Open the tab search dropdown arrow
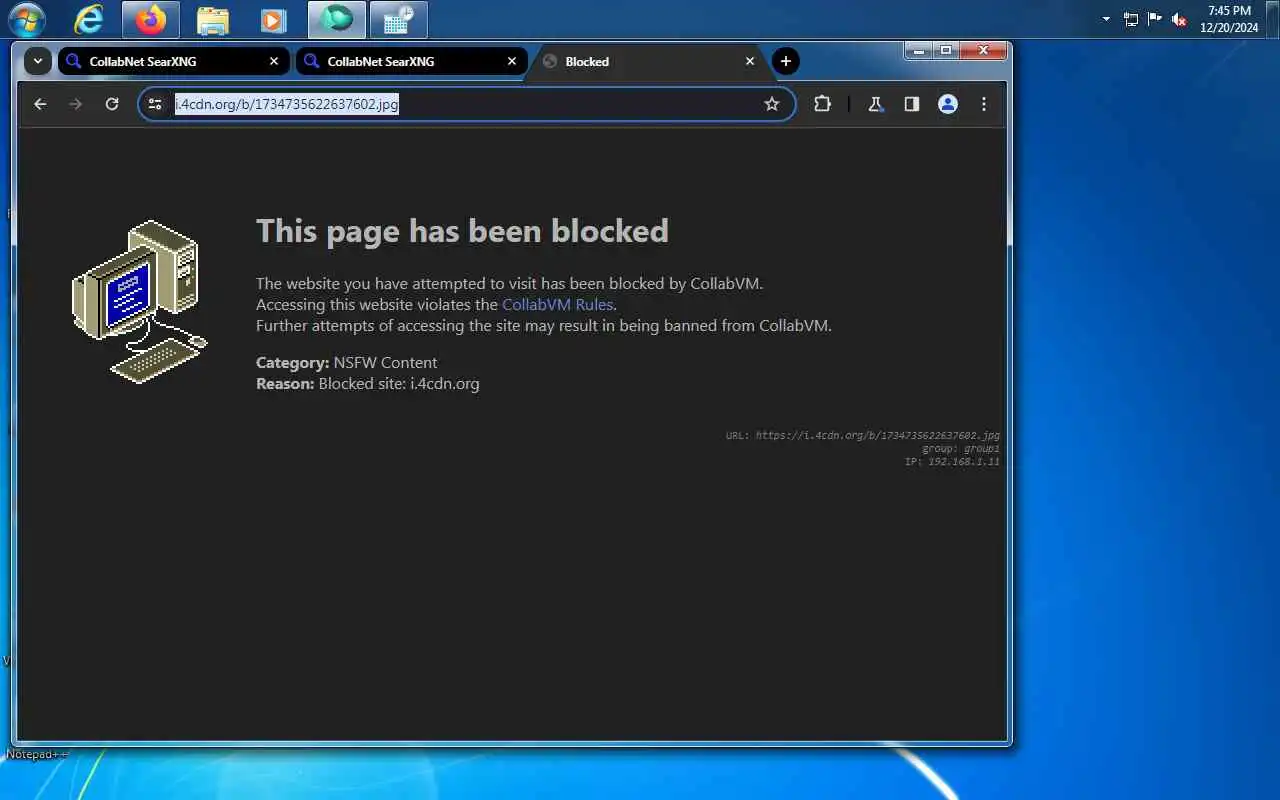Viewport: 1280px width, 800px height. coord(37,61)
